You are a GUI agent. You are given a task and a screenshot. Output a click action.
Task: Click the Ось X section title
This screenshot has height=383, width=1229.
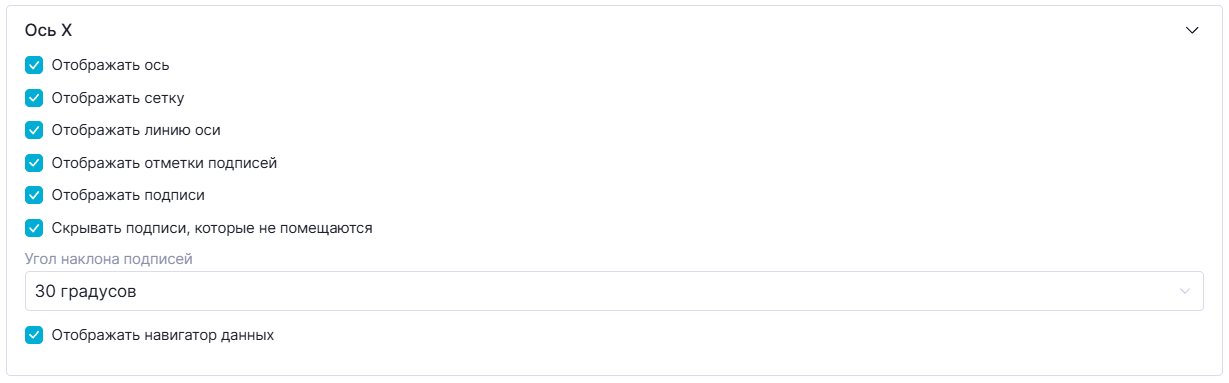pyautogui.click(x=48, y=30)
